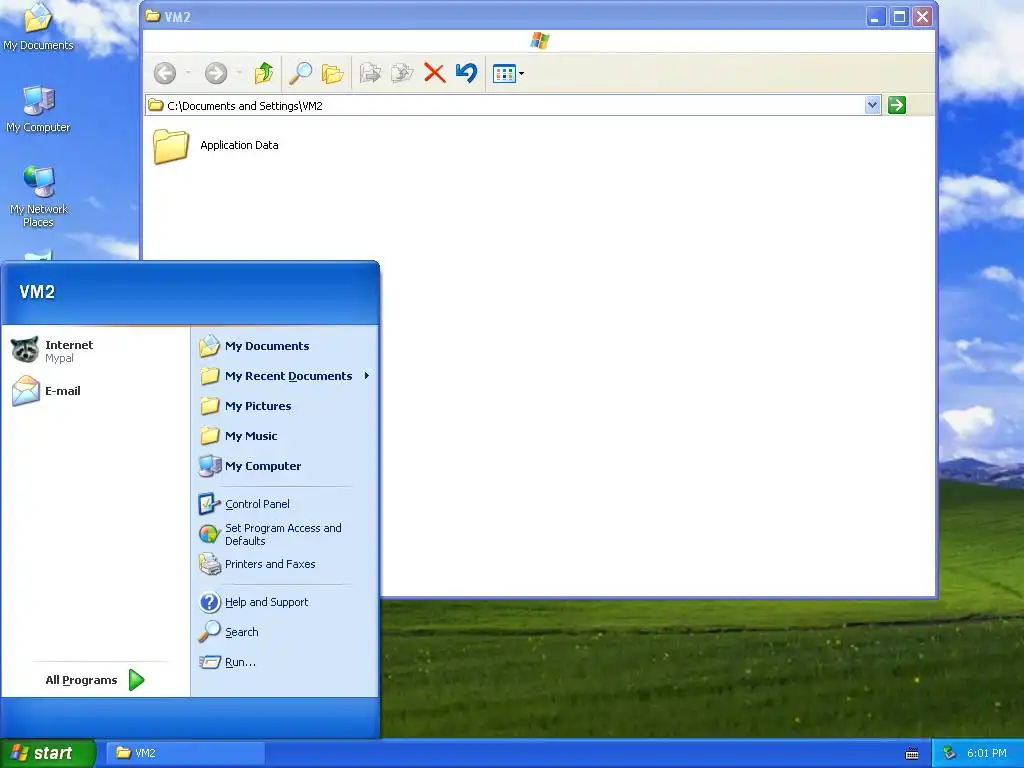Click the keyboard icon in taskbar
This screenshot has height=768, width=1024.
[x=912, y=754]
